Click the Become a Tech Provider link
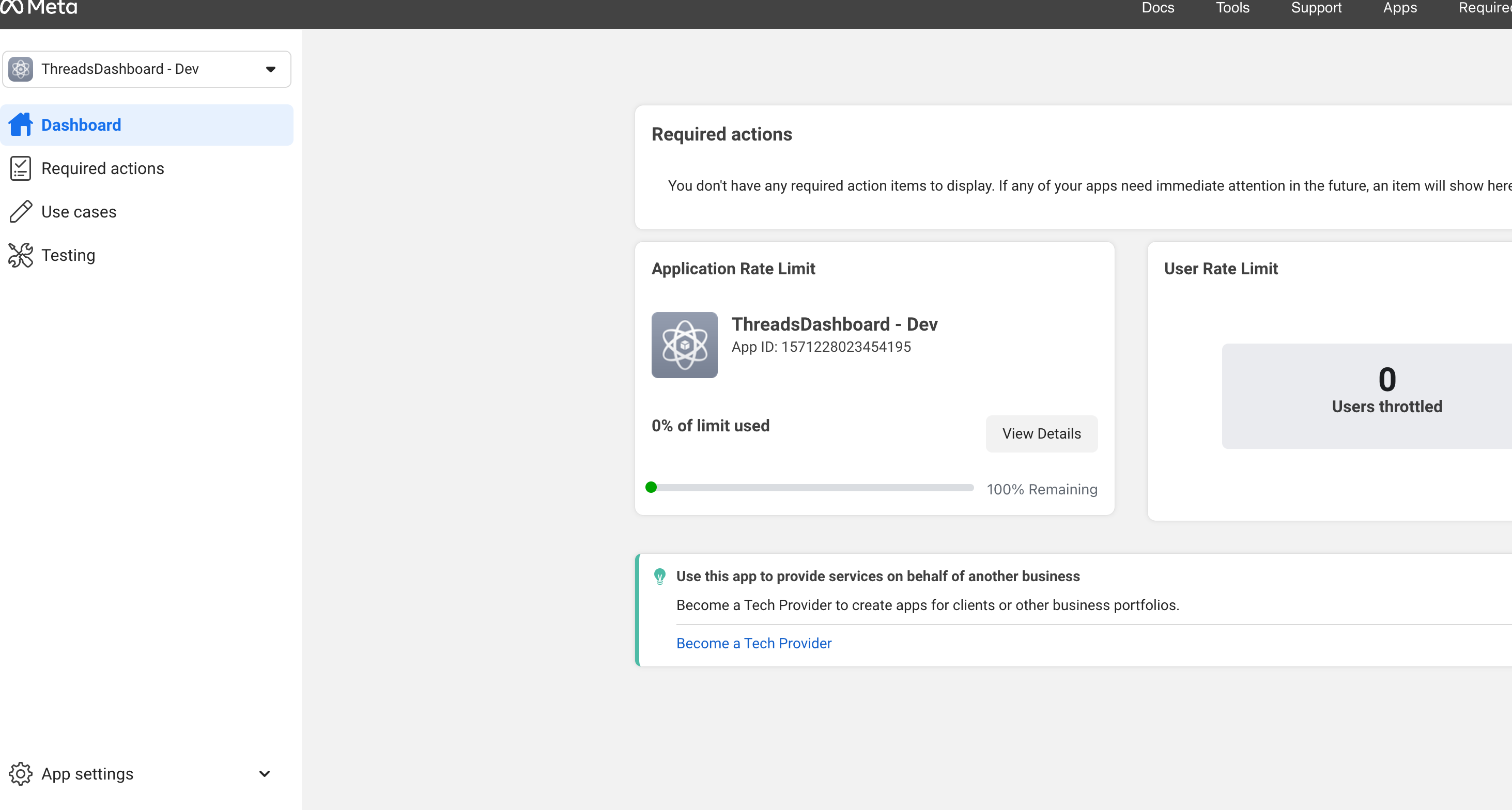The image size is (1512, 810). tap(754, 643)
